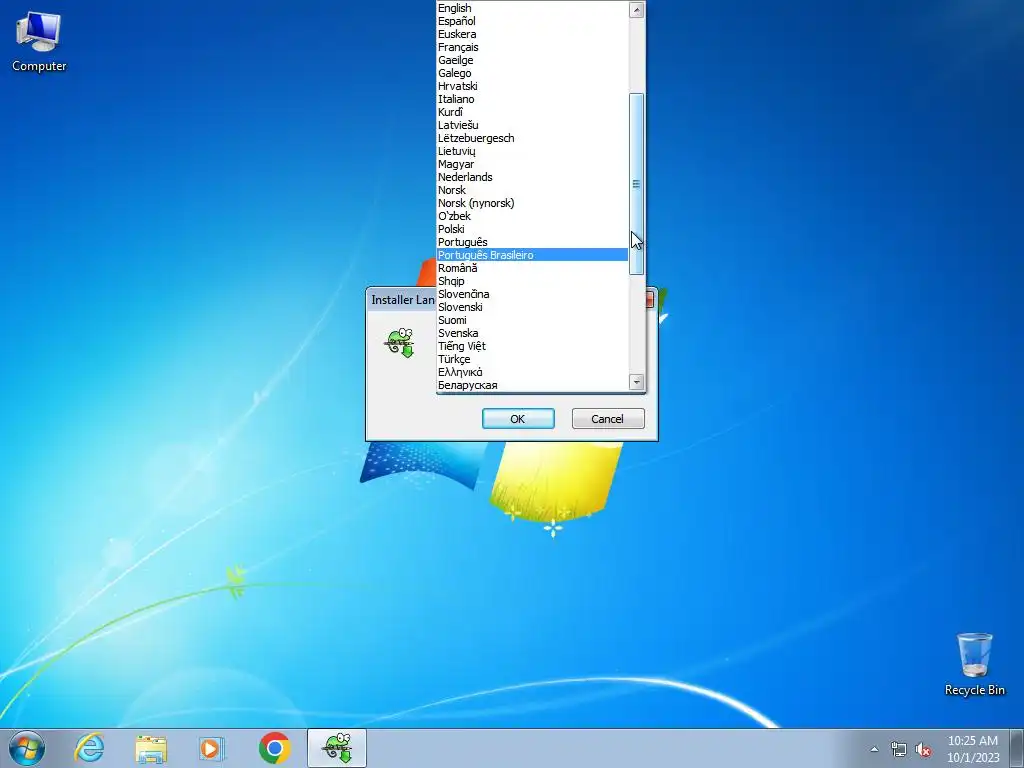Choose Hrvatski in the dropdown list

(532, 86)
